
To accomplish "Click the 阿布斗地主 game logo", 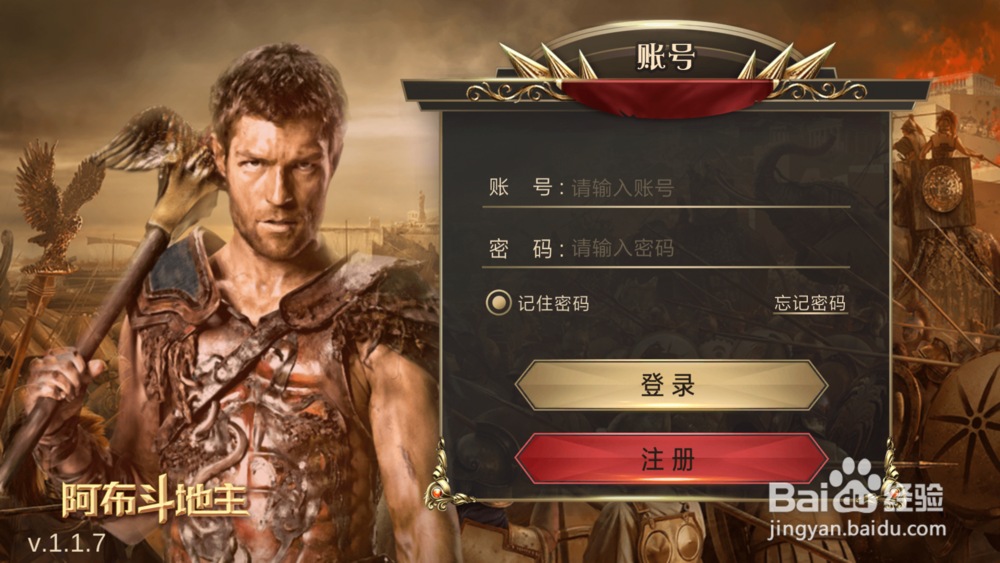I will point(154,500).
